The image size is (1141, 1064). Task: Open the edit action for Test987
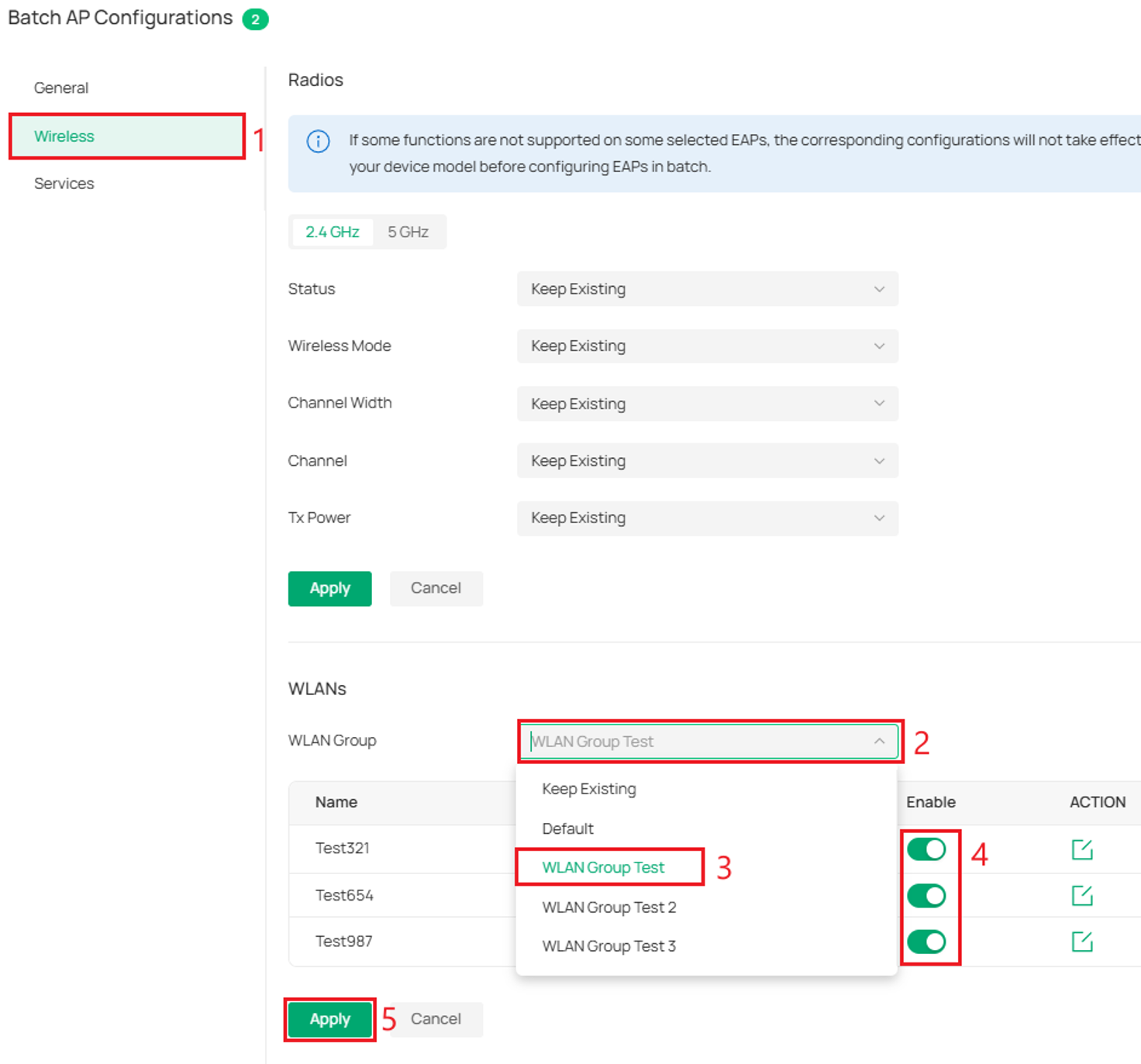(1081, 942)
